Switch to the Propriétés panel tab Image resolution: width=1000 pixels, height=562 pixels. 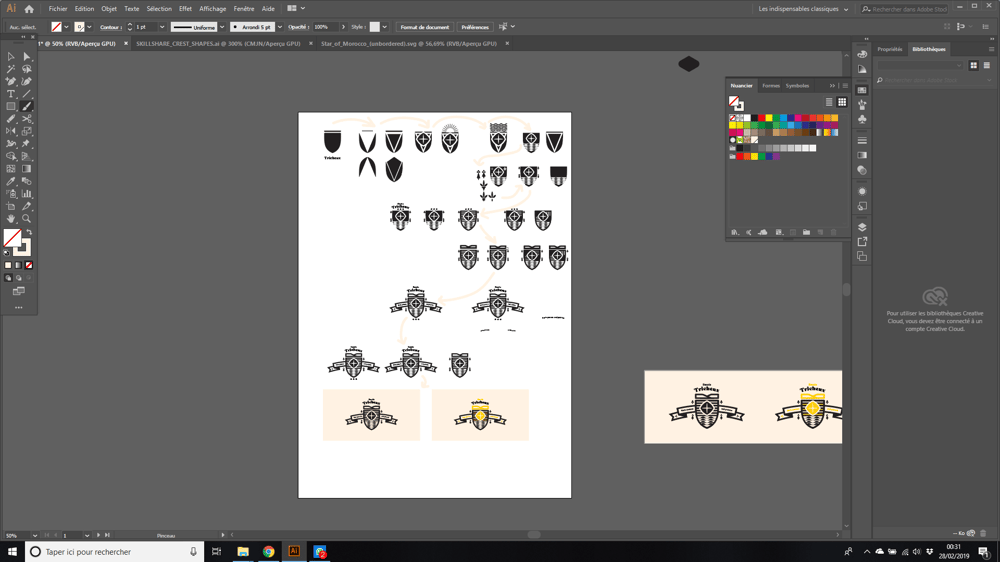[x=889, y=49]
